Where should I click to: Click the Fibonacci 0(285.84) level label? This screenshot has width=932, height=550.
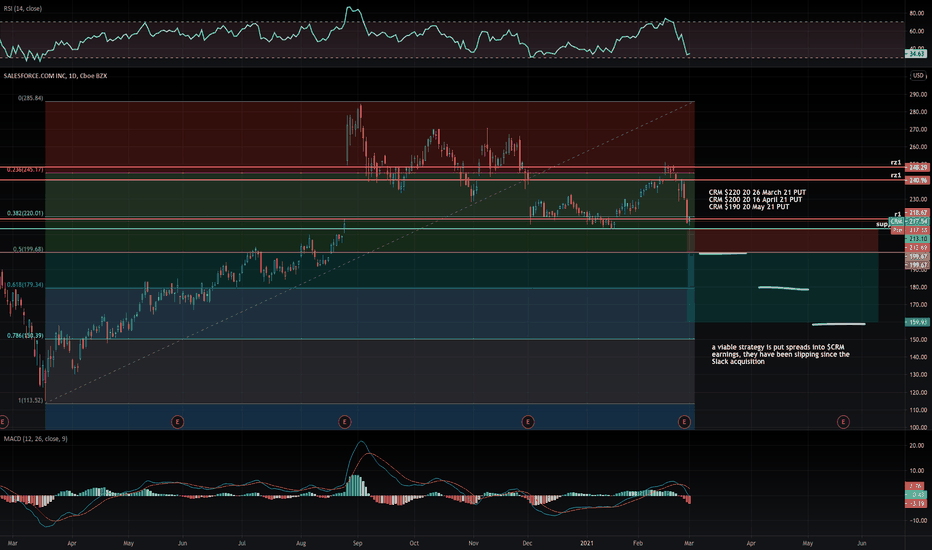(x=30, y=98)
